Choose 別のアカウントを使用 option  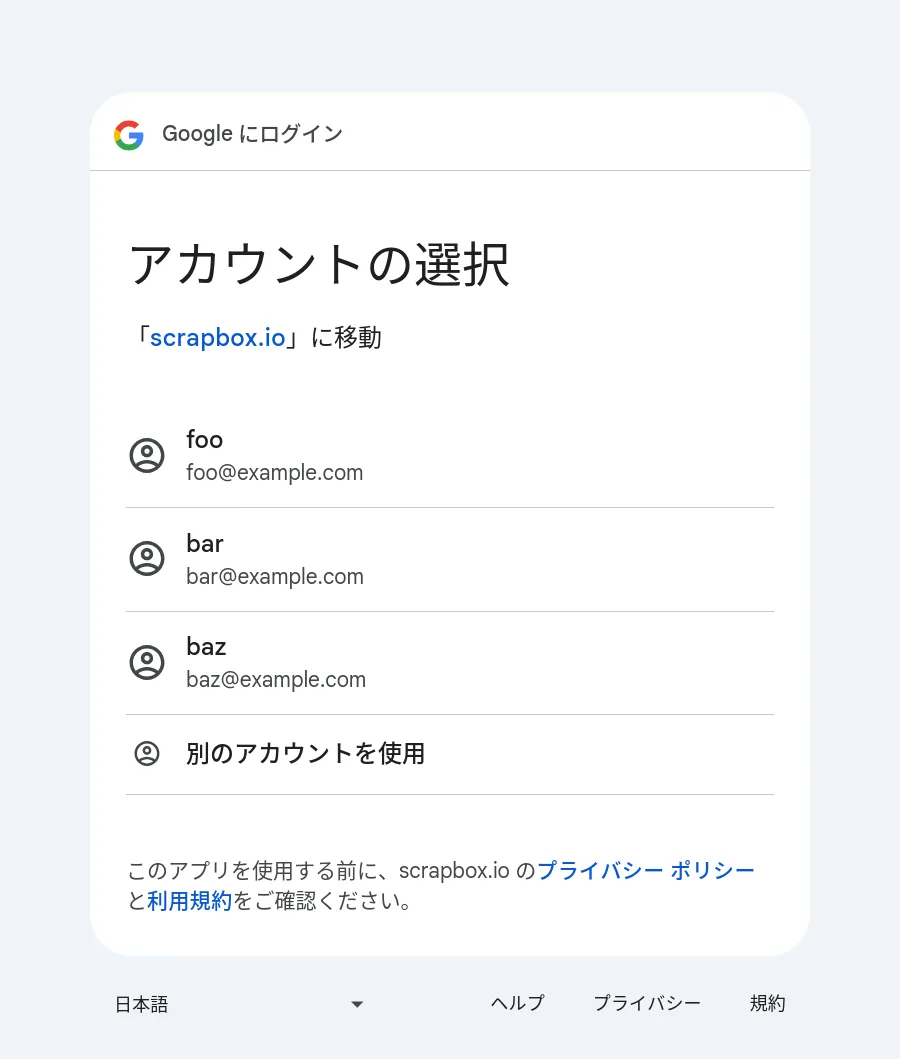305,753
